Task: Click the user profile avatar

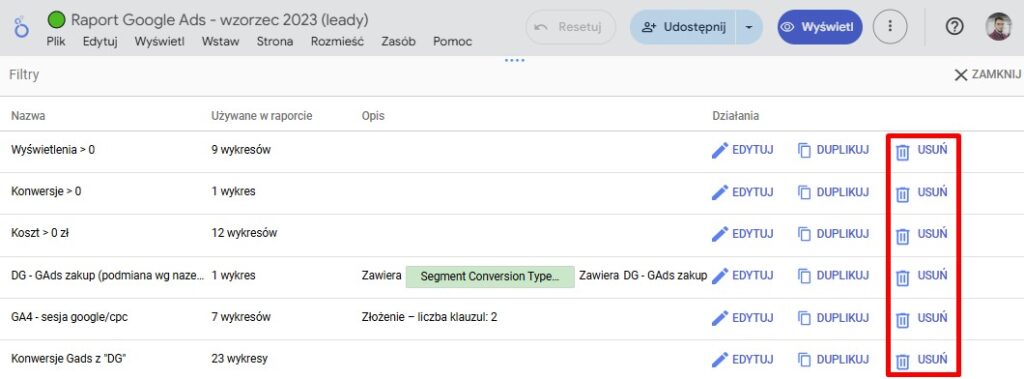Action: click(999, 27)
